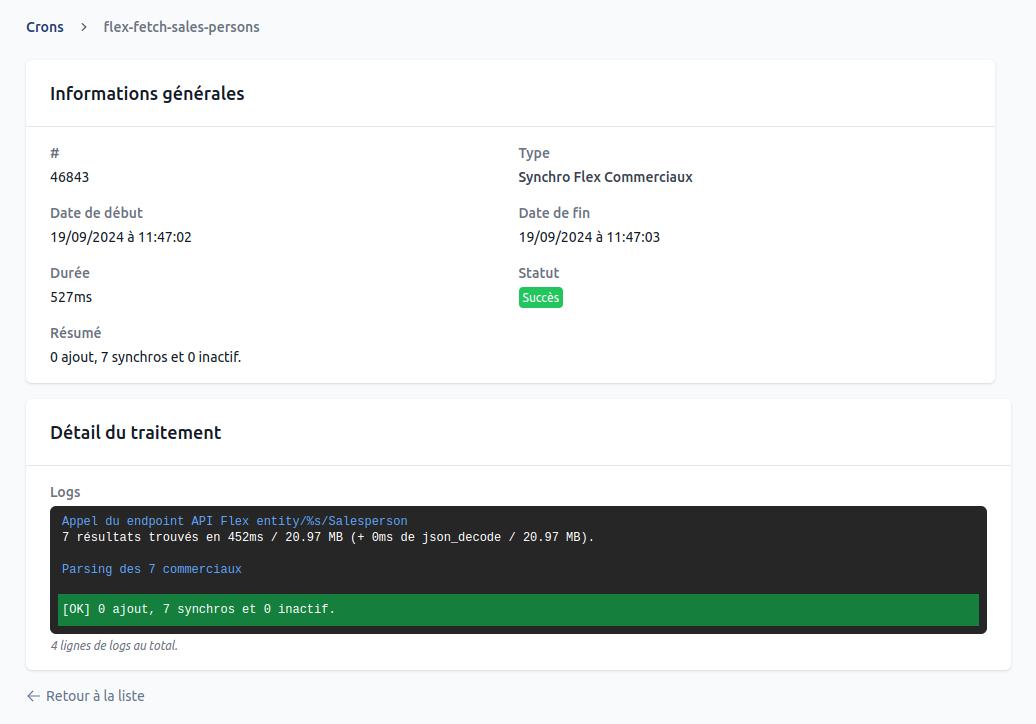
Task: Click the 'Informations générales' heading
Action: (x=147, y=94)
